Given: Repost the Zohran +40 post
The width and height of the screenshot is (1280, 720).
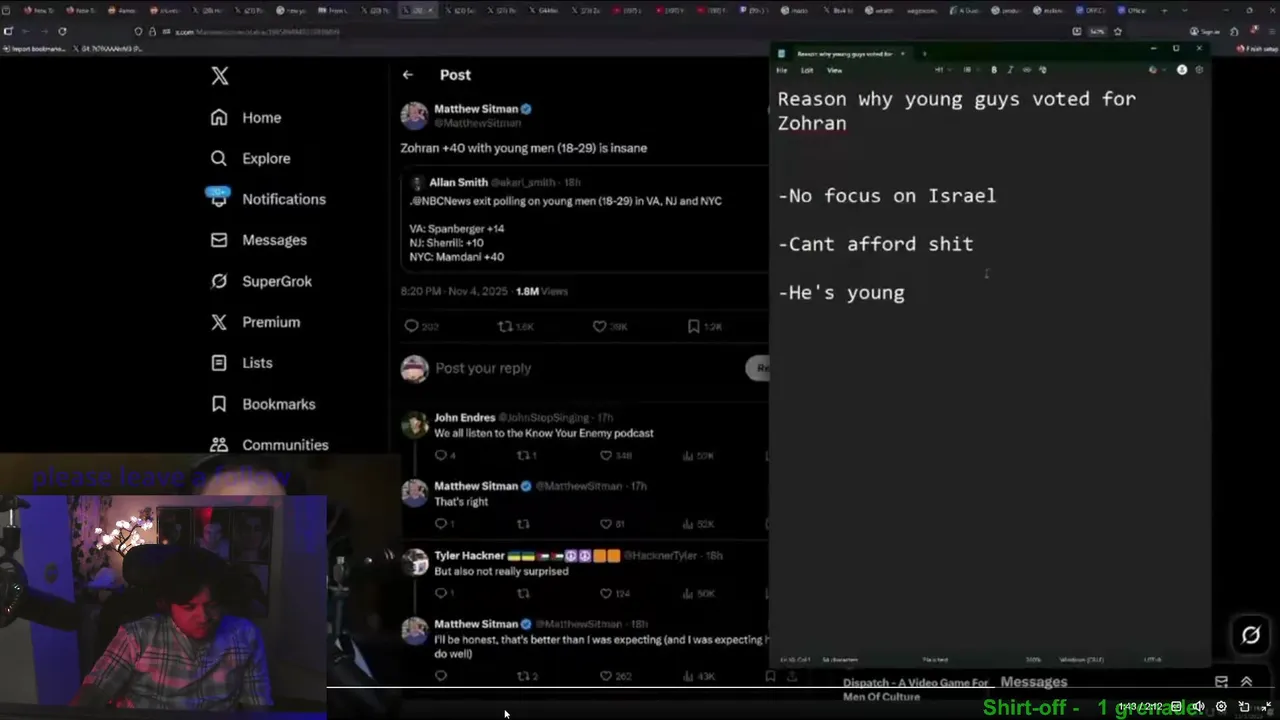Looking at the screenshot, I should point(505,326).
